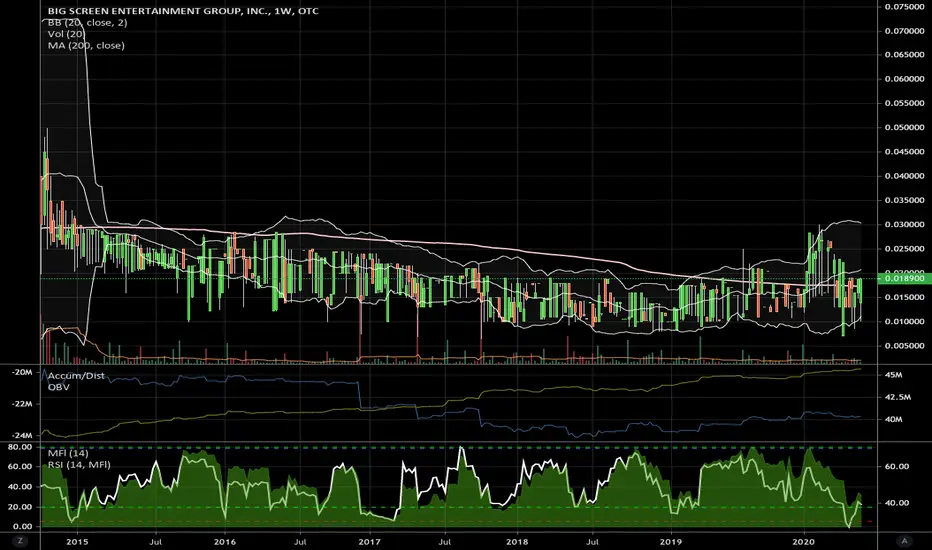Screen dimensions: 932x550
Task: Click the 80.00 MFI scale label
Action: (20, 447)
